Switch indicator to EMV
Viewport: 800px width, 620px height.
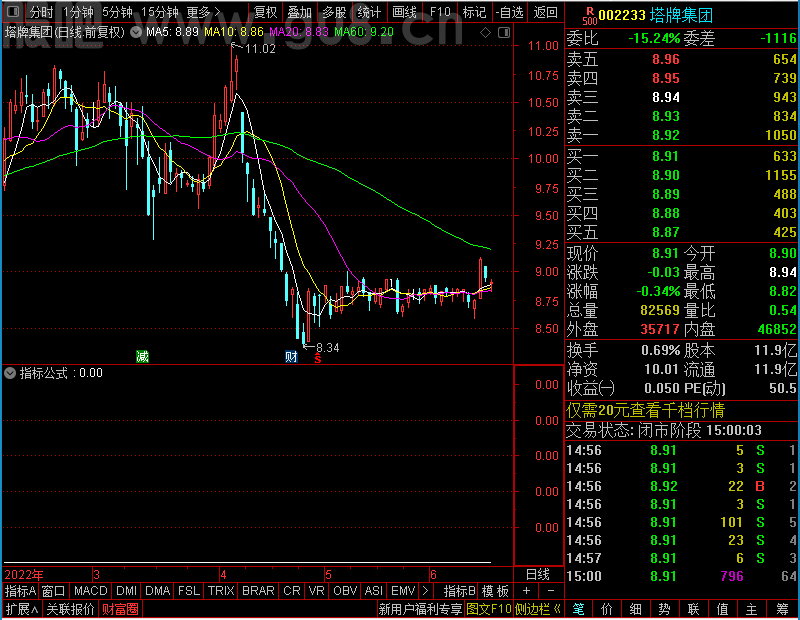click(x=403, y=591)
